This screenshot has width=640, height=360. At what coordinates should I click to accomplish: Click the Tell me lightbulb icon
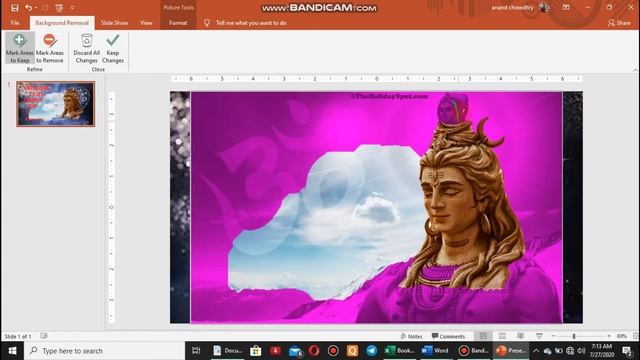tap(207, 23)
